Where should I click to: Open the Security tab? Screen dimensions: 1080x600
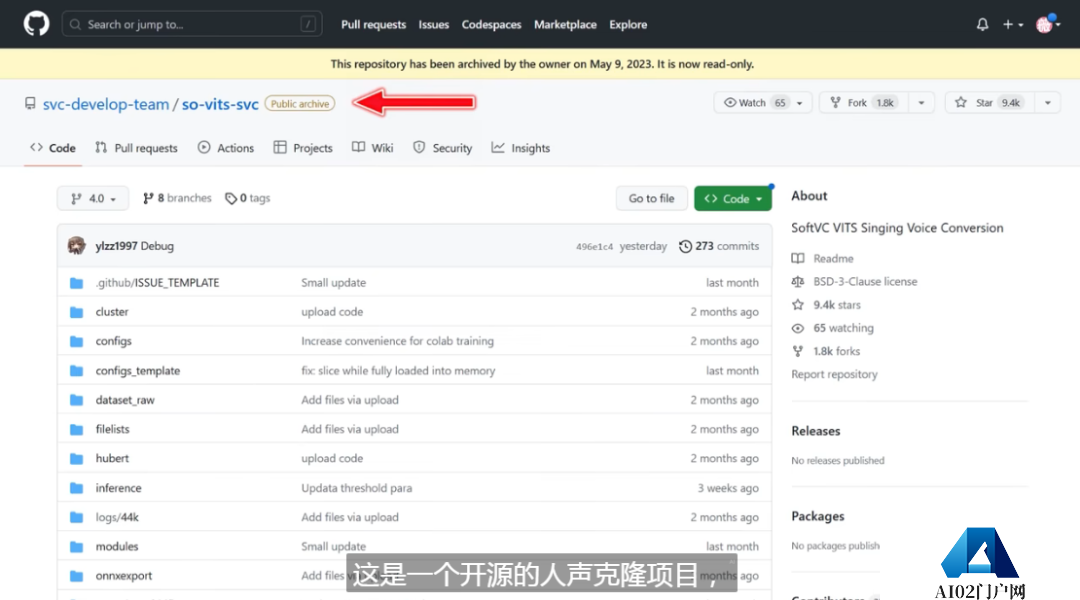(443, 148)
